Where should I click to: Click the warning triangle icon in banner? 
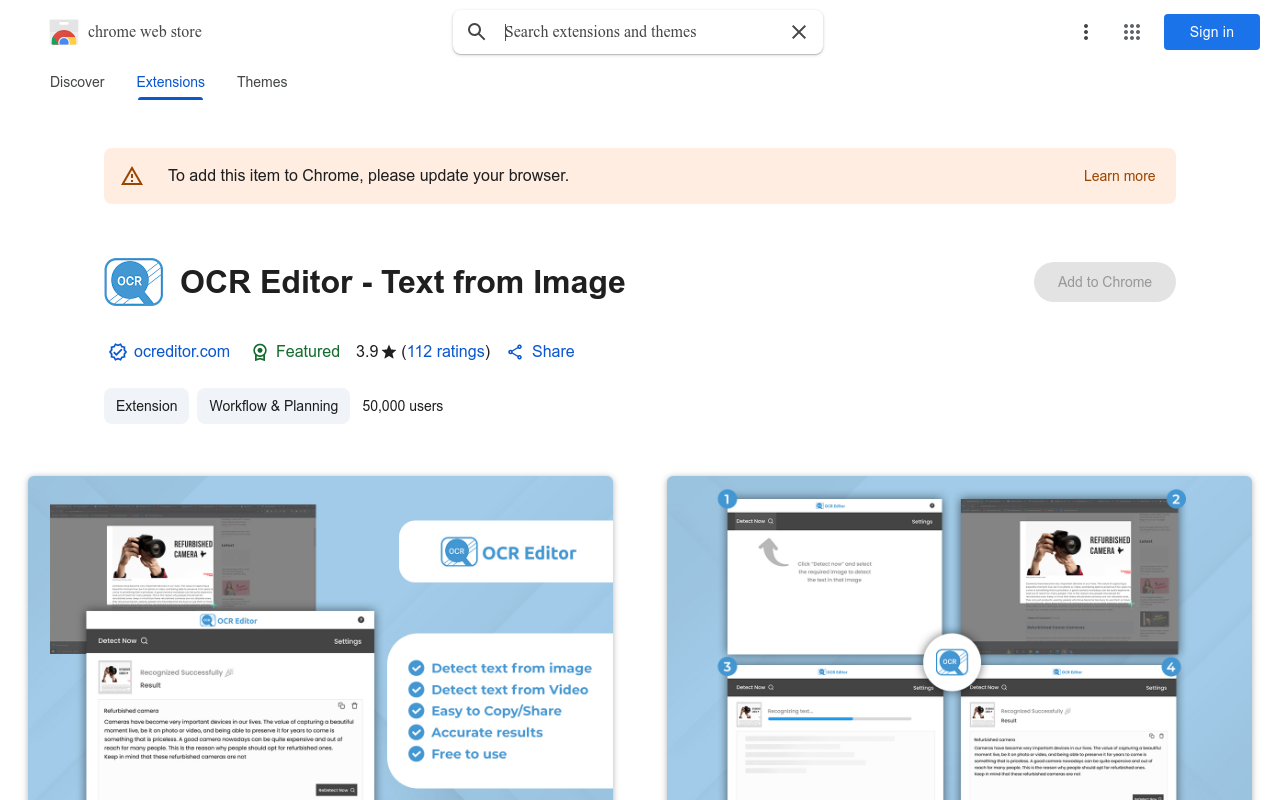[132, 176]
